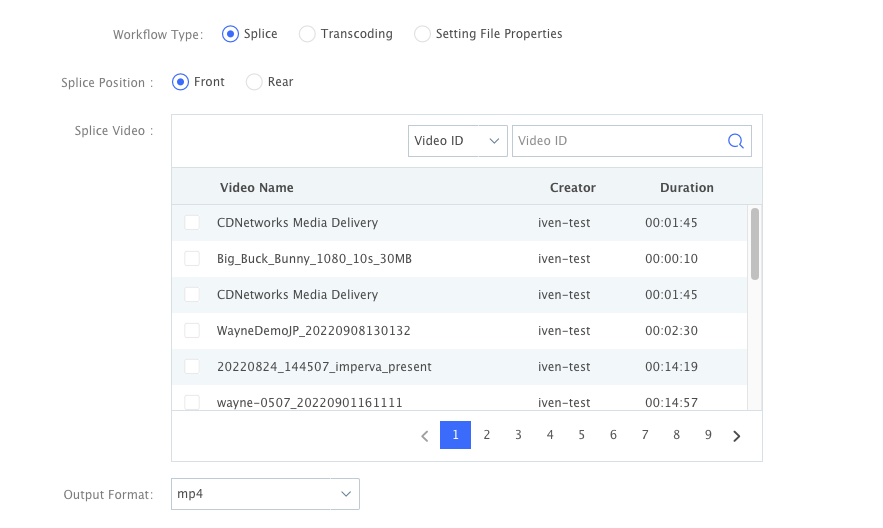Go to next page arrow

click(737, 436)
